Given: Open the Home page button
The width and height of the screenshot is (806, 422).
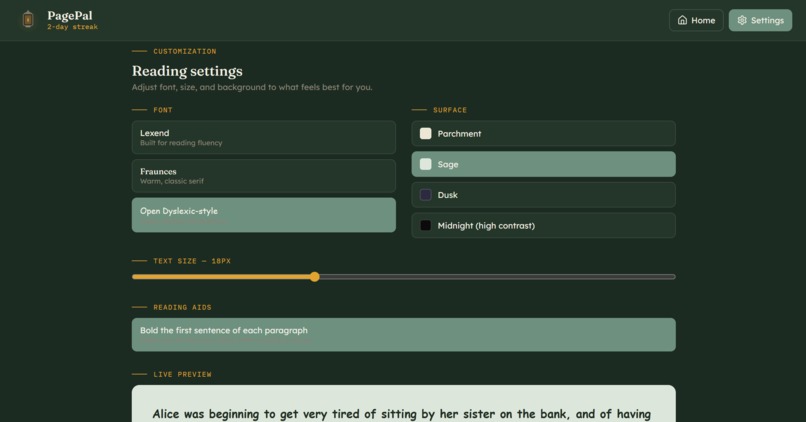Looking at the screenshot, I should point(696,20).
